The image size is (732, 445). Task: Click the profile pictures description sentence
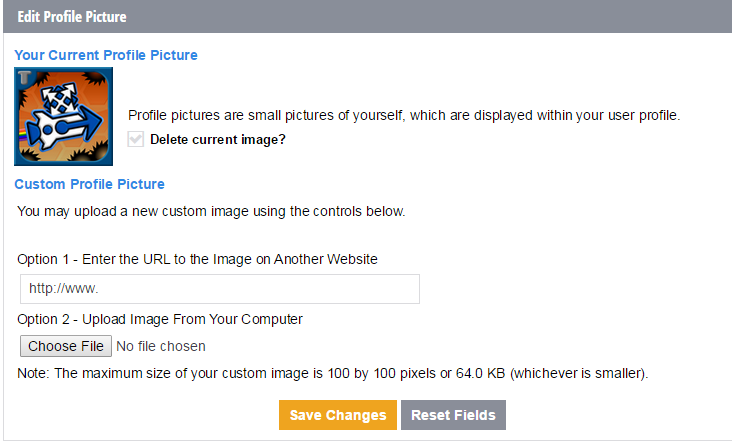click(x=404, y=115)
